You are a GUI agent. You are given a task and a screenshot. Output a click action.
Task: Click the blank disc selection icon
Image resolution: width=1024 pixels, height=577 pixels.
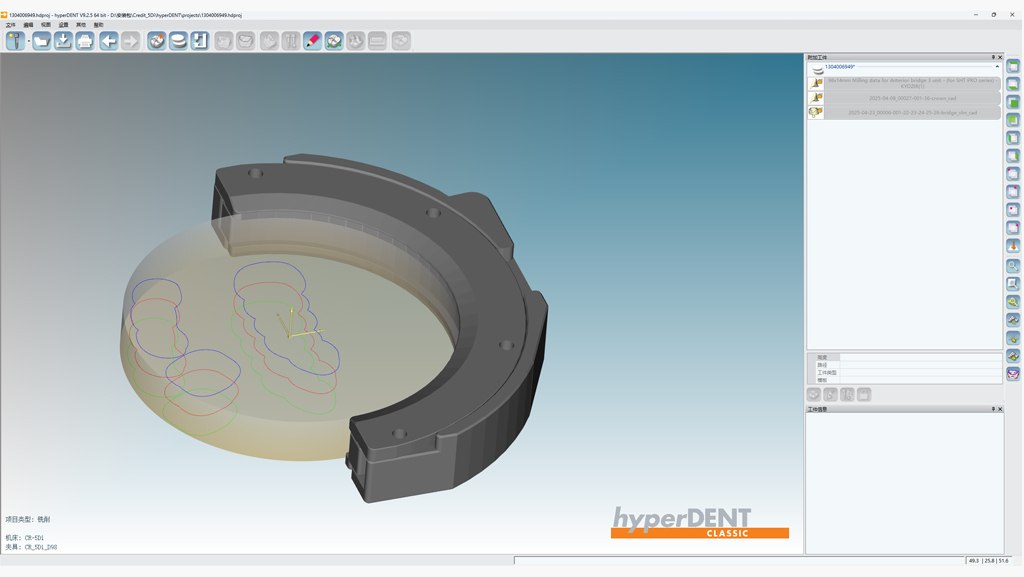(x=178, y=41)
